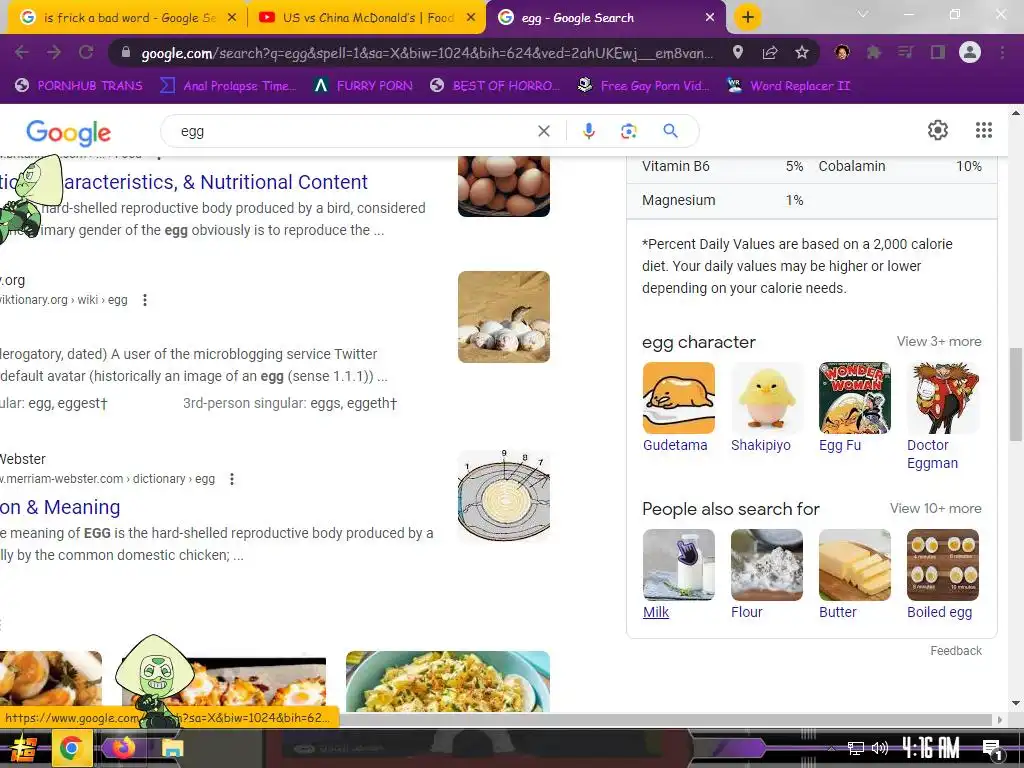The height and width of the screenshot is (768, 1024).
Task: Open a new tab with the plus button
Action: [x=748, y=17]
